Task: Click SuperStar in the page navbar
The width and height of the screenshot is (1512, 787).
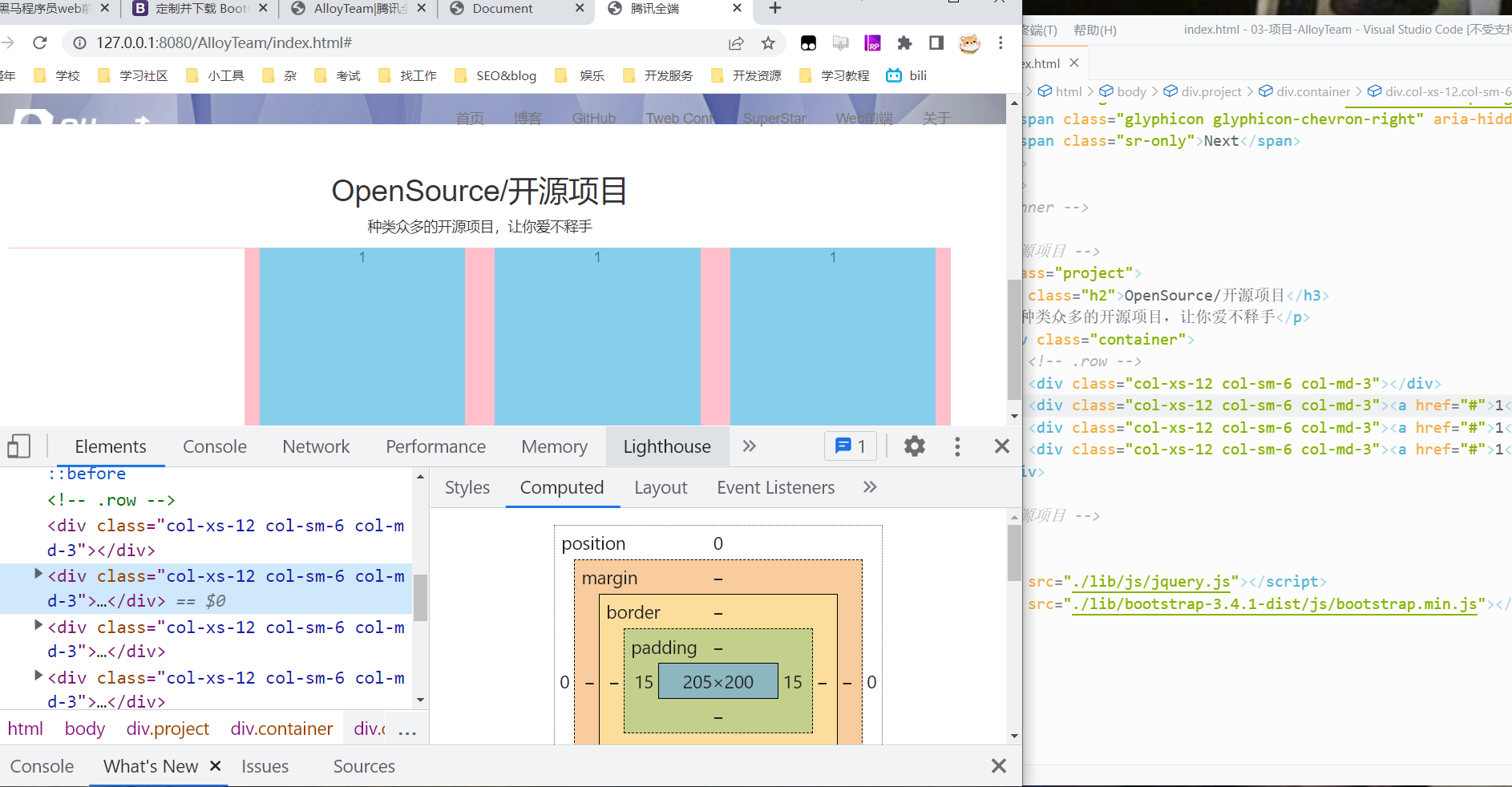Action: [x=774, y=118]
